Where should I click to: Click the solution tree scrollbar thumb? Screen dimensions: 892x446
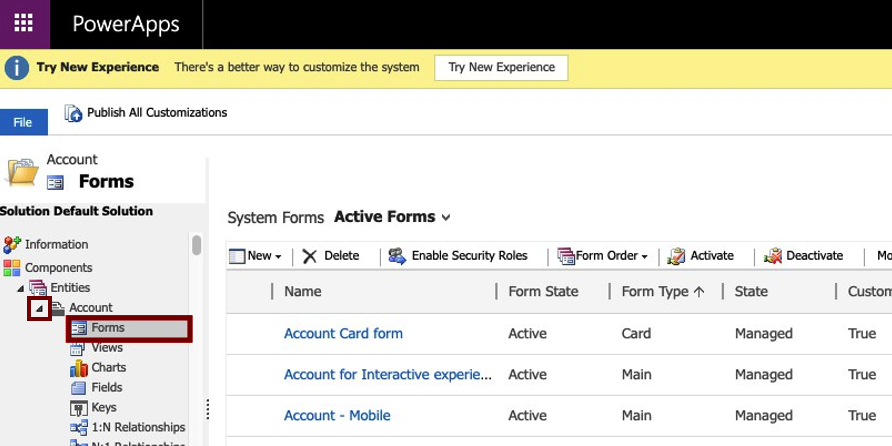click(196, 246)
